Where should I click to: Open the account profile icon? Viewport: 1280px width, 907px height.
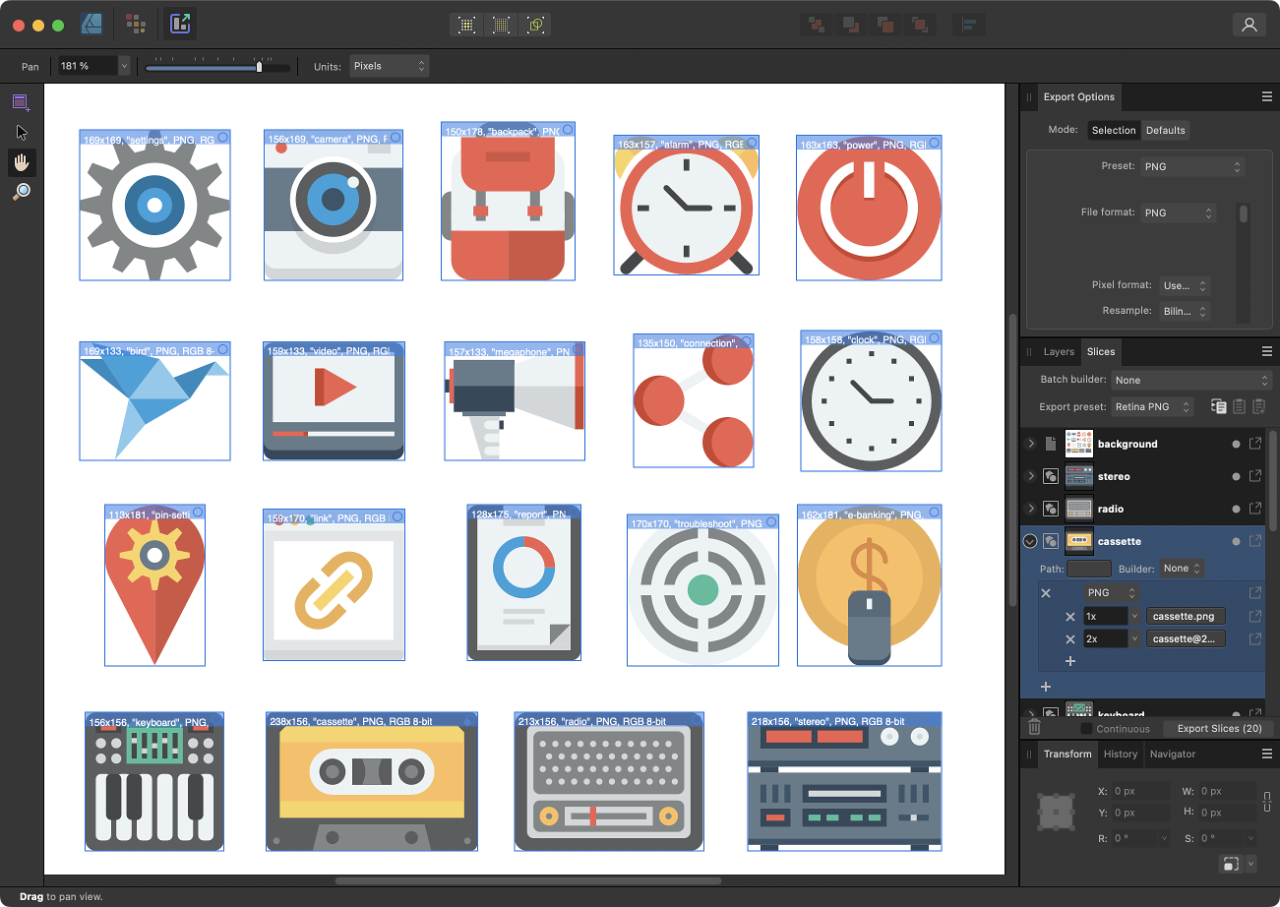(1249, 25)
